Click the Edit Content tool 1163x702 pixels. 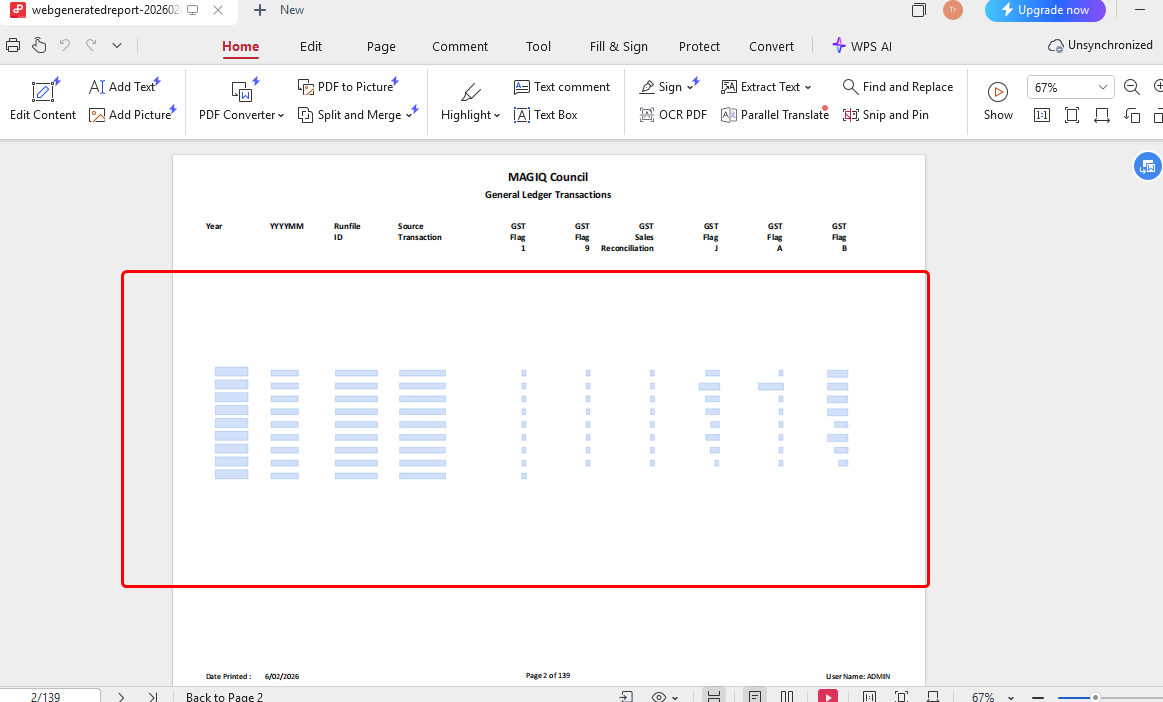(x=43, y=101)
